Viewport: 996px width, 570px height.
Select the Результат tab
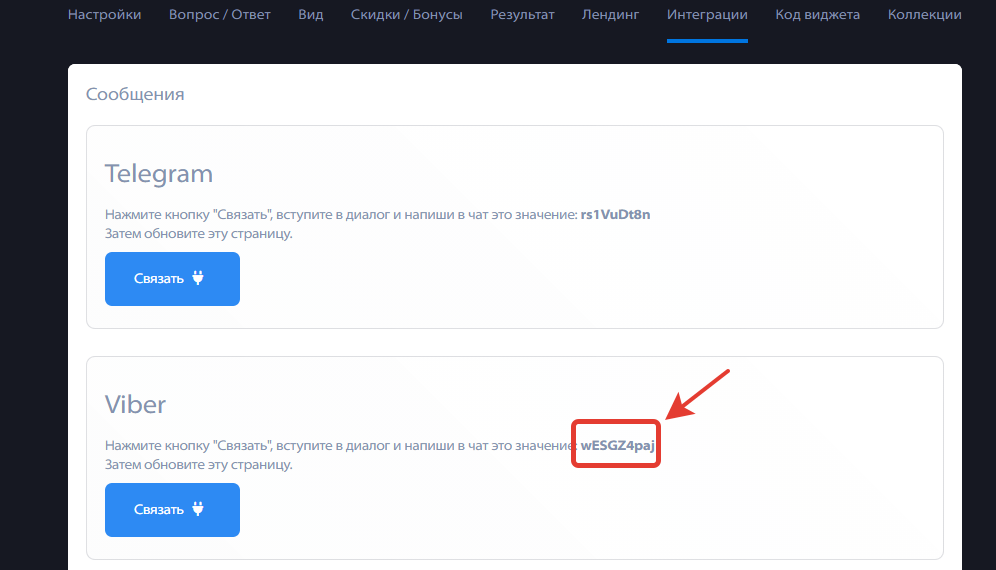coord(522,15)
